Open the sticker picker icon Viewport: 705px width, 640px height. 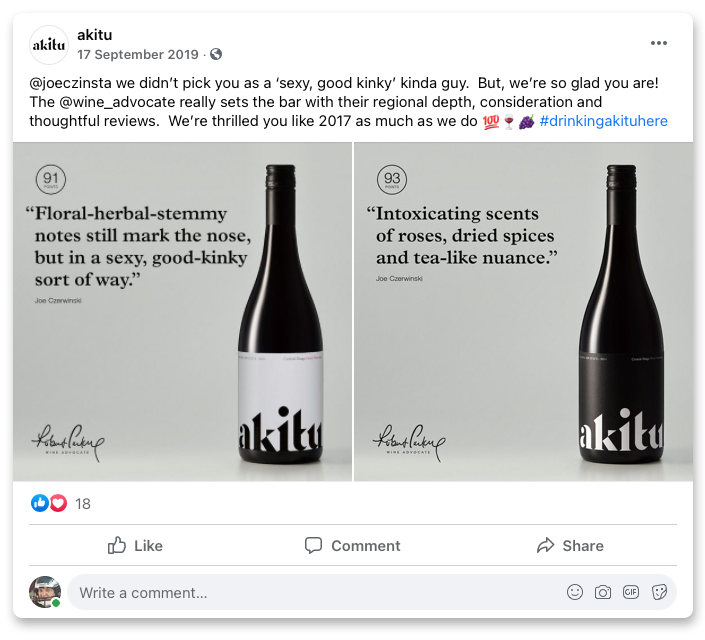pos(659,592)
